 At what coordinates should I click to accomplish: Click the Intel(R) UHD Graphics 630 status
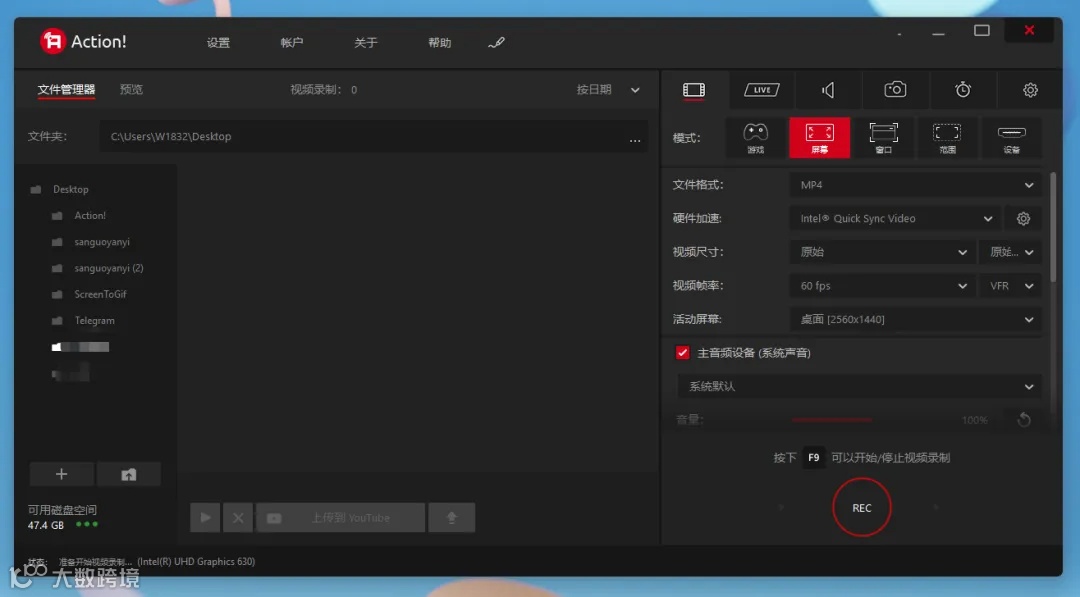click(196, 562)
